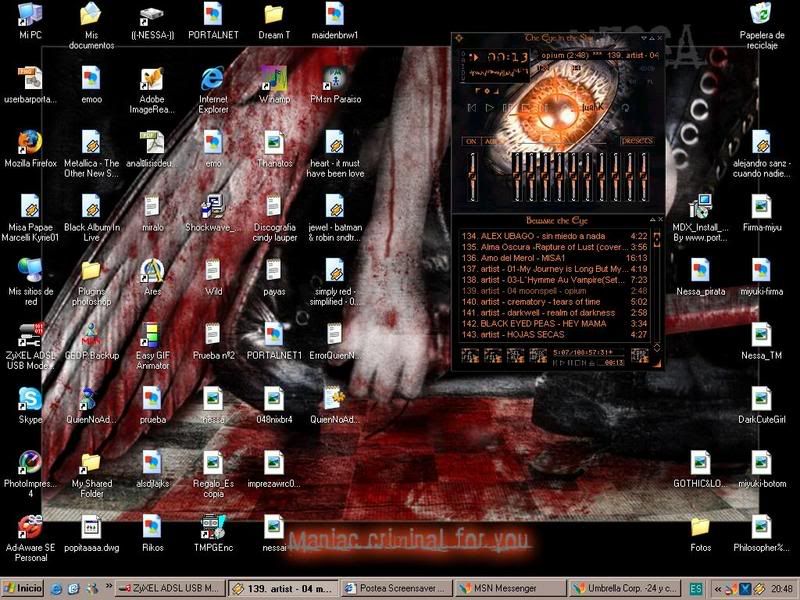Image resolution: width=800 pixels, height=600 pixels.
Task: Switch to Umbrella Corp. taskbar item
Action: pyautogui.click(x=624, y=589)
